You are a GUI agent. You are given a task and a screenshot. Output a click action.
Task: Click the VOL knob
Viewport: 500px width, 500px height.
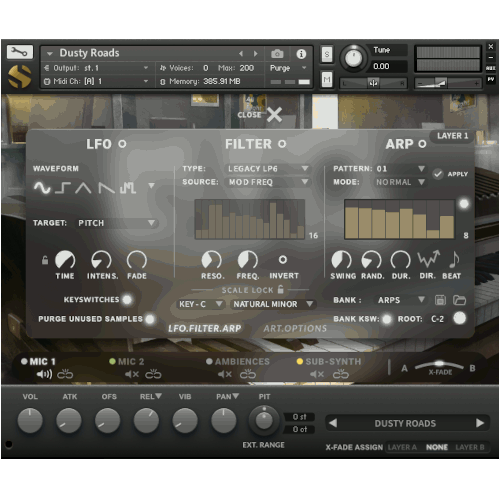pos(30,421)
